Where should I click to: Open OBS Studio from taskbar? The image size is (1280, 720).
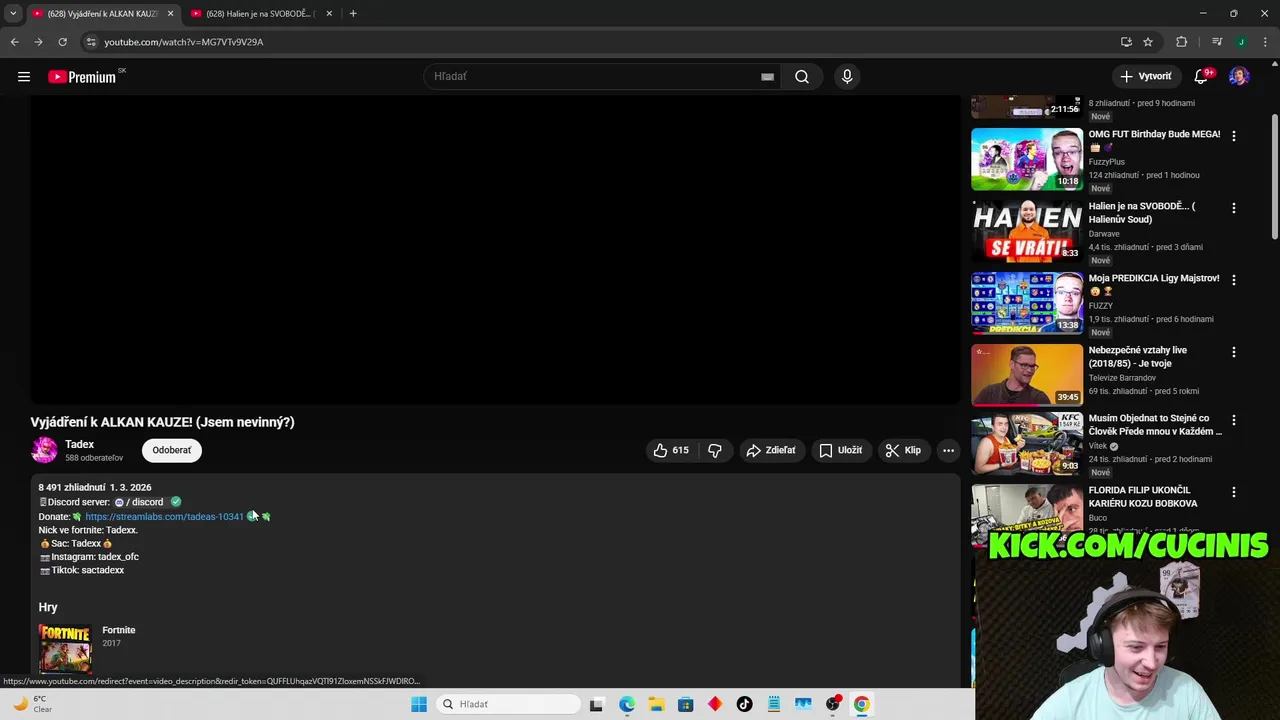pos(832,704)
